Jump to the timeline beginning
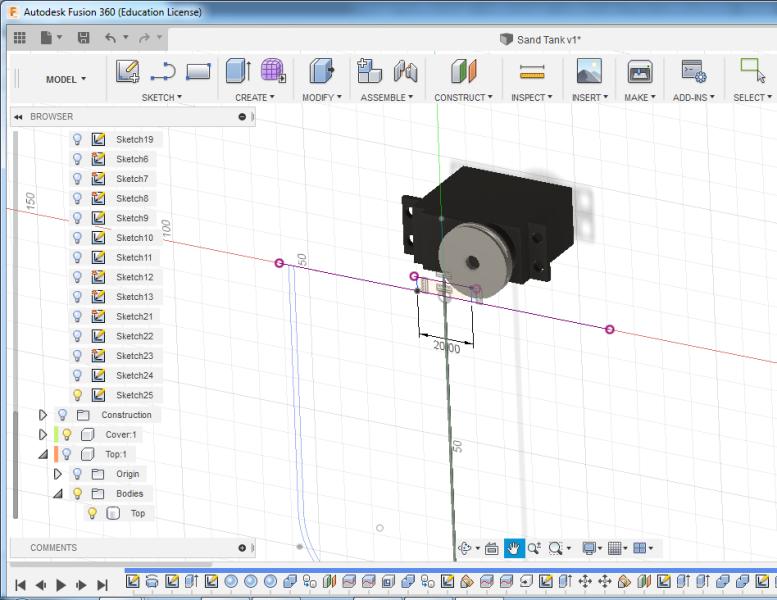This screenshot has width=777, height=600. tap(20, 585)
